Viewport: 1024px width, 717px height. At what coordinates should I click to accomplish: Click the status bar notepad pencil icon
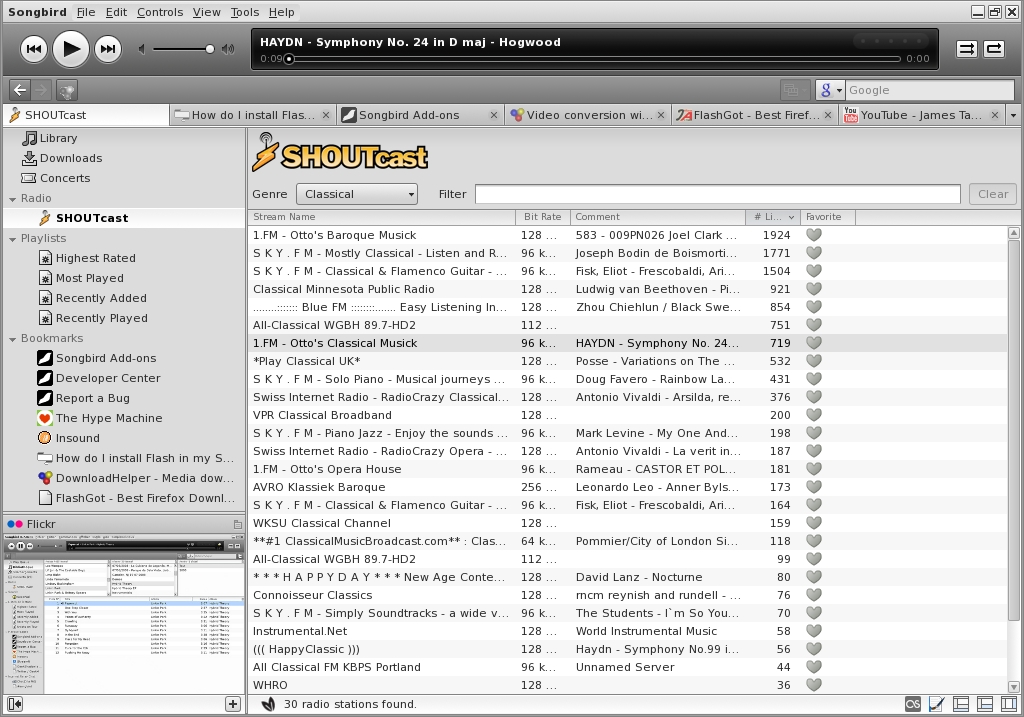[x=936, y=704]
